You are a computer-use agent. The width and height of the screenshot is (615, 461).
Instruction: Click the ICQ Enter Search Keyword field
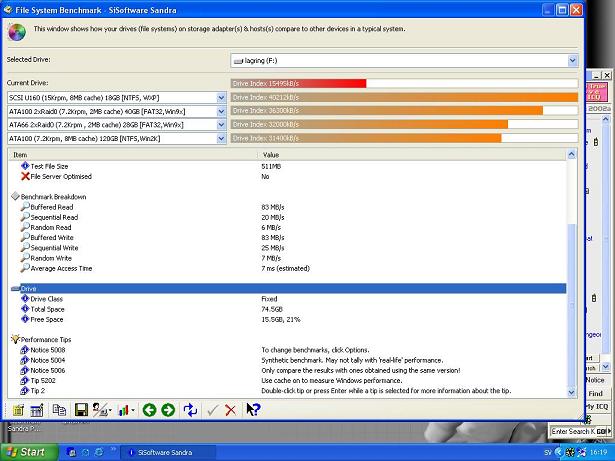pos(572,431)
